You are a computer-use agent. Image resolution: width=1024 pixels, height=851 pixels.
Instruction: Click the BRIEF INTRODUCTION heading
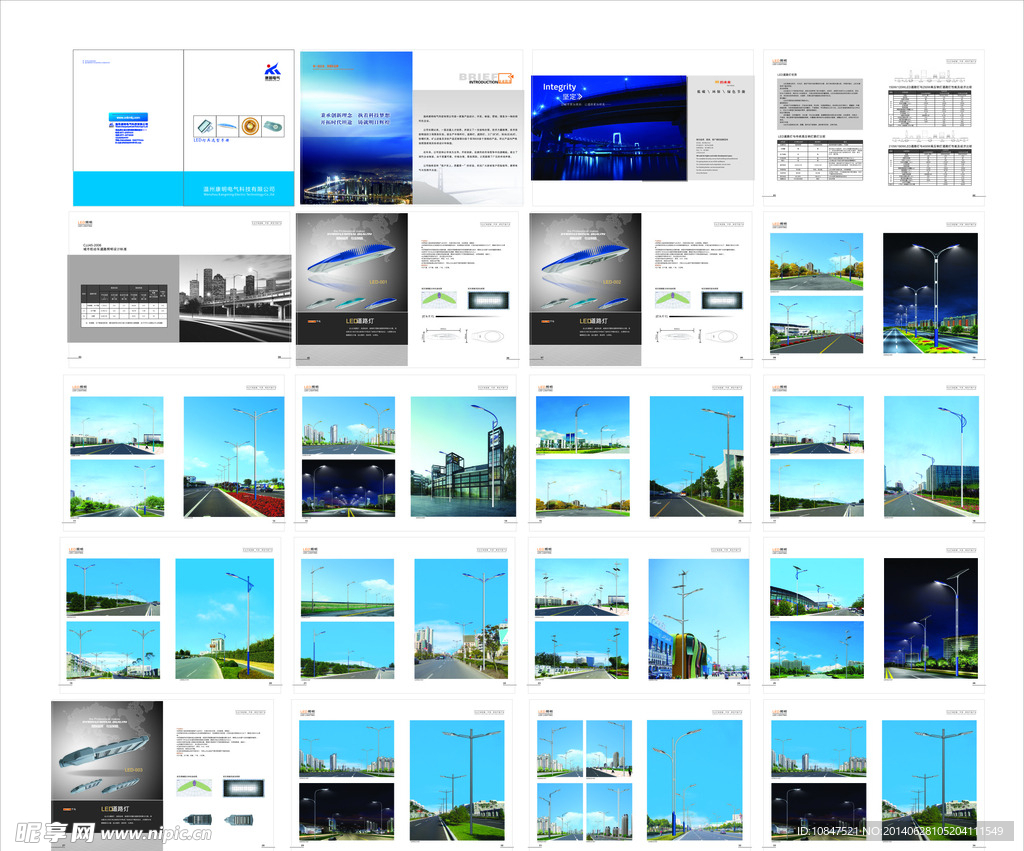486,78
